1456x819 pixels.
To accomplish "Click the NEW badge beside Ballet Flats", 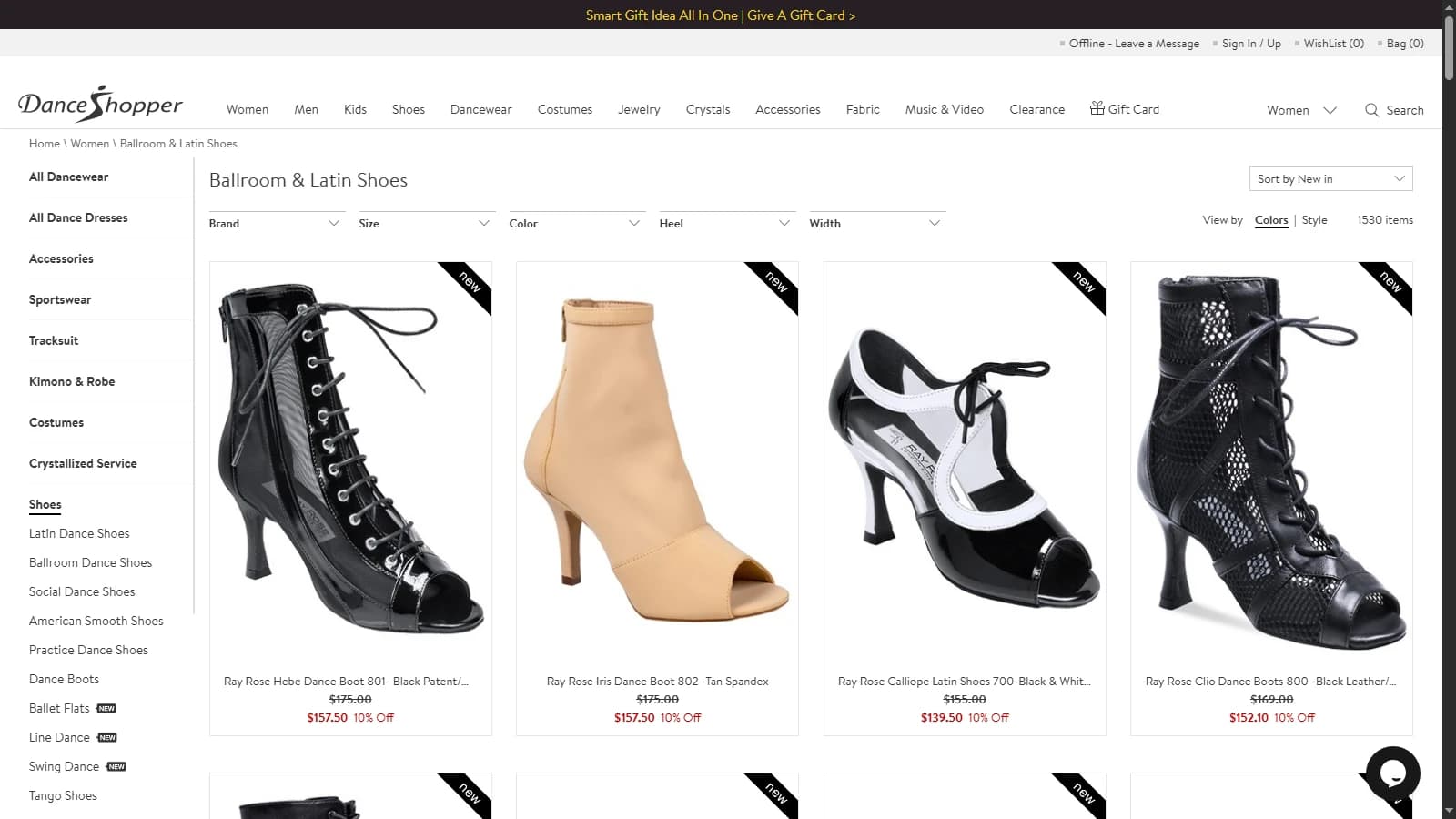I will tap(106, 708).
